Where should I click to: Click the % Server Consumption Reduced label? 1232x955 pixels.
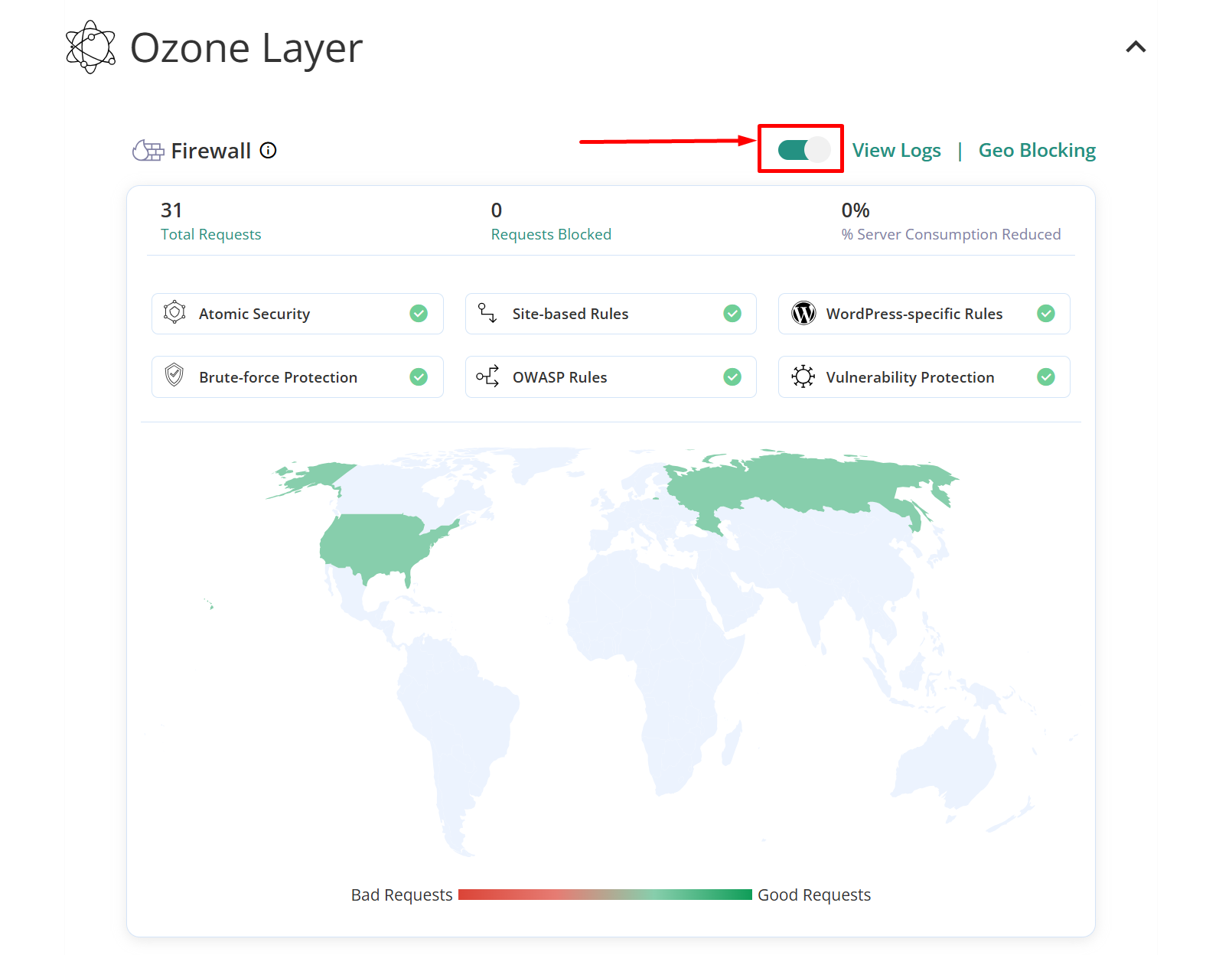[x=951, y=234]
